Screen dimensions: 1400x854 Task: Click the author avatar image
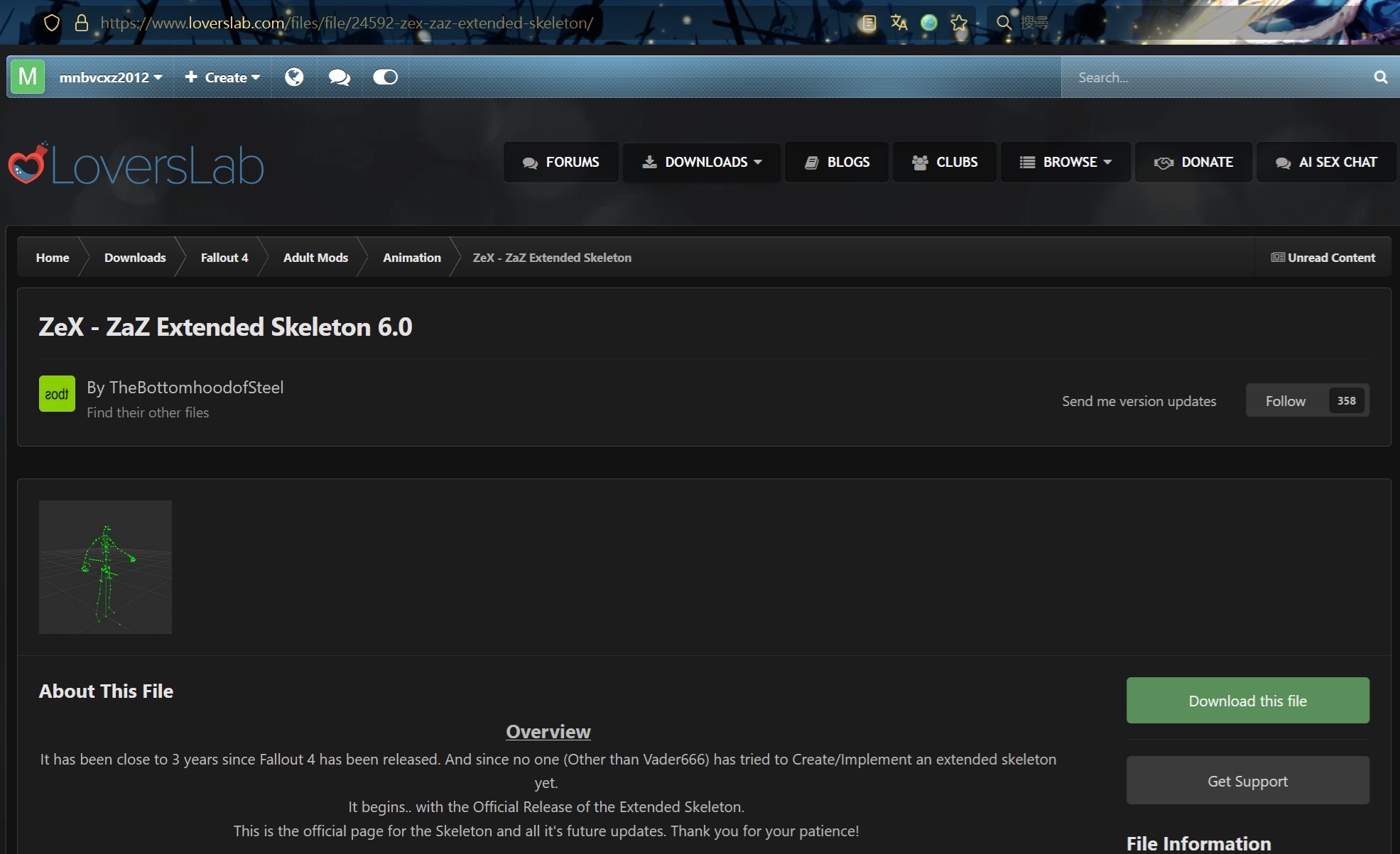[57, 394]
